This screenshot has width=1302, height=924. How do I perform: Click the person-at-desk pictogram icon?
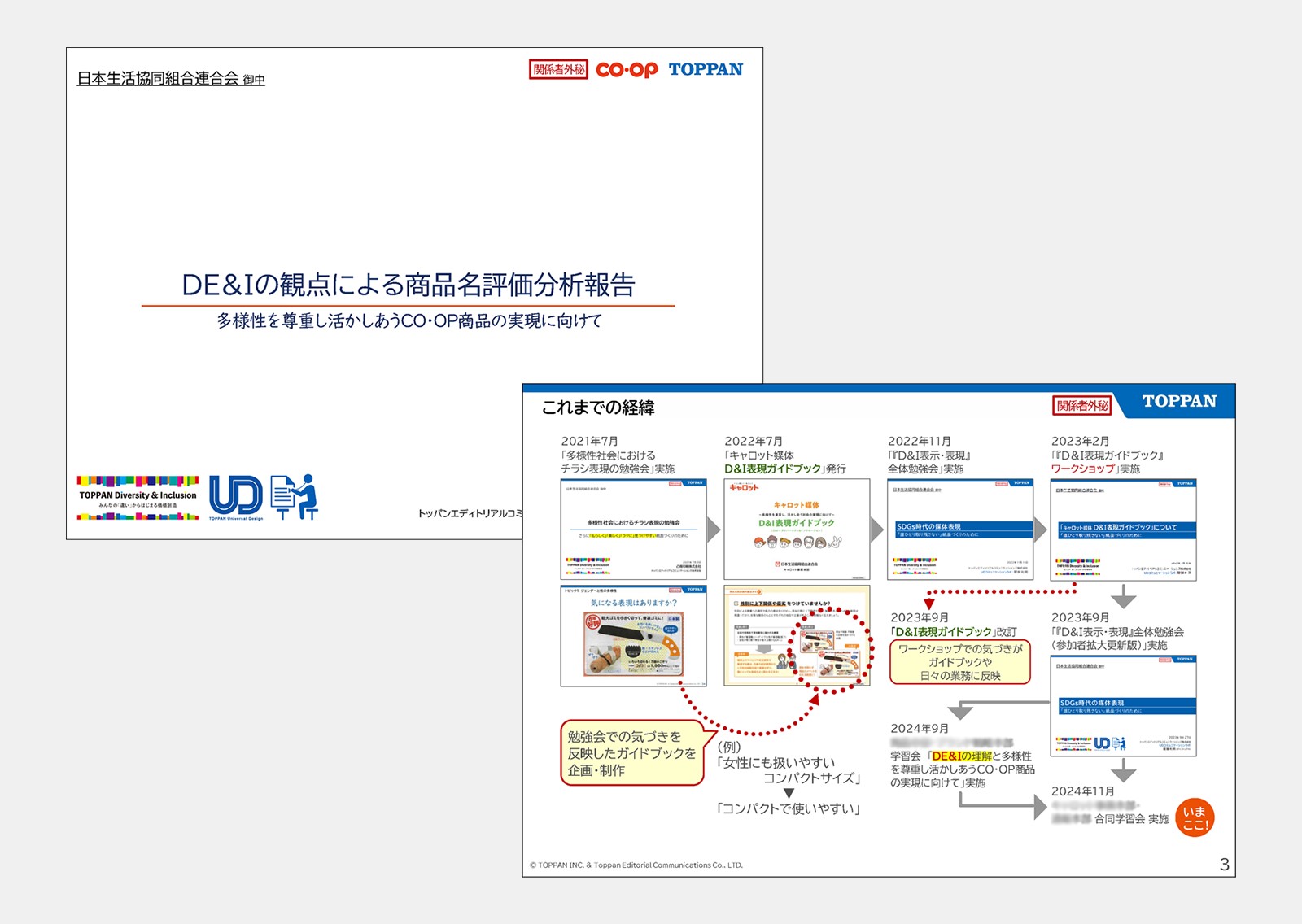point(294,496)
